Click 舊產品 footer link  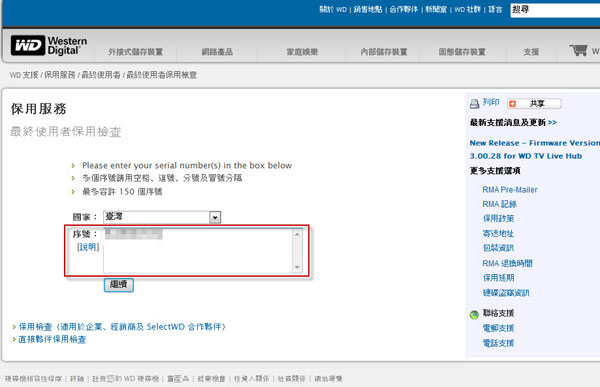tap(178, 379)
